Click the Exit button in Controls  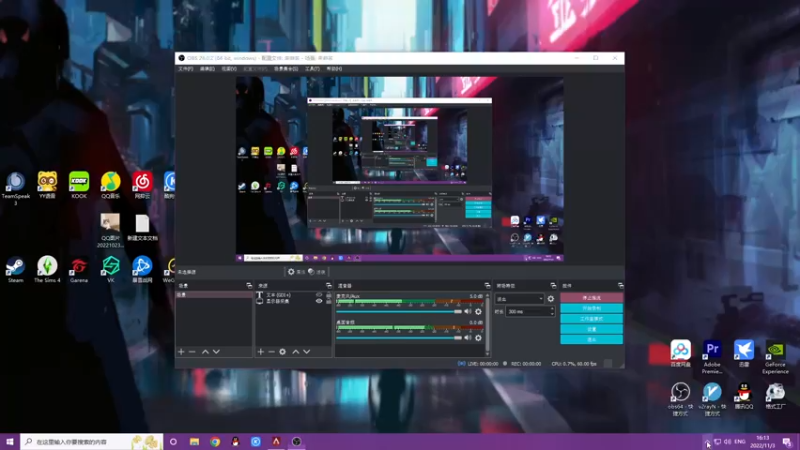(x=591, y=339)
